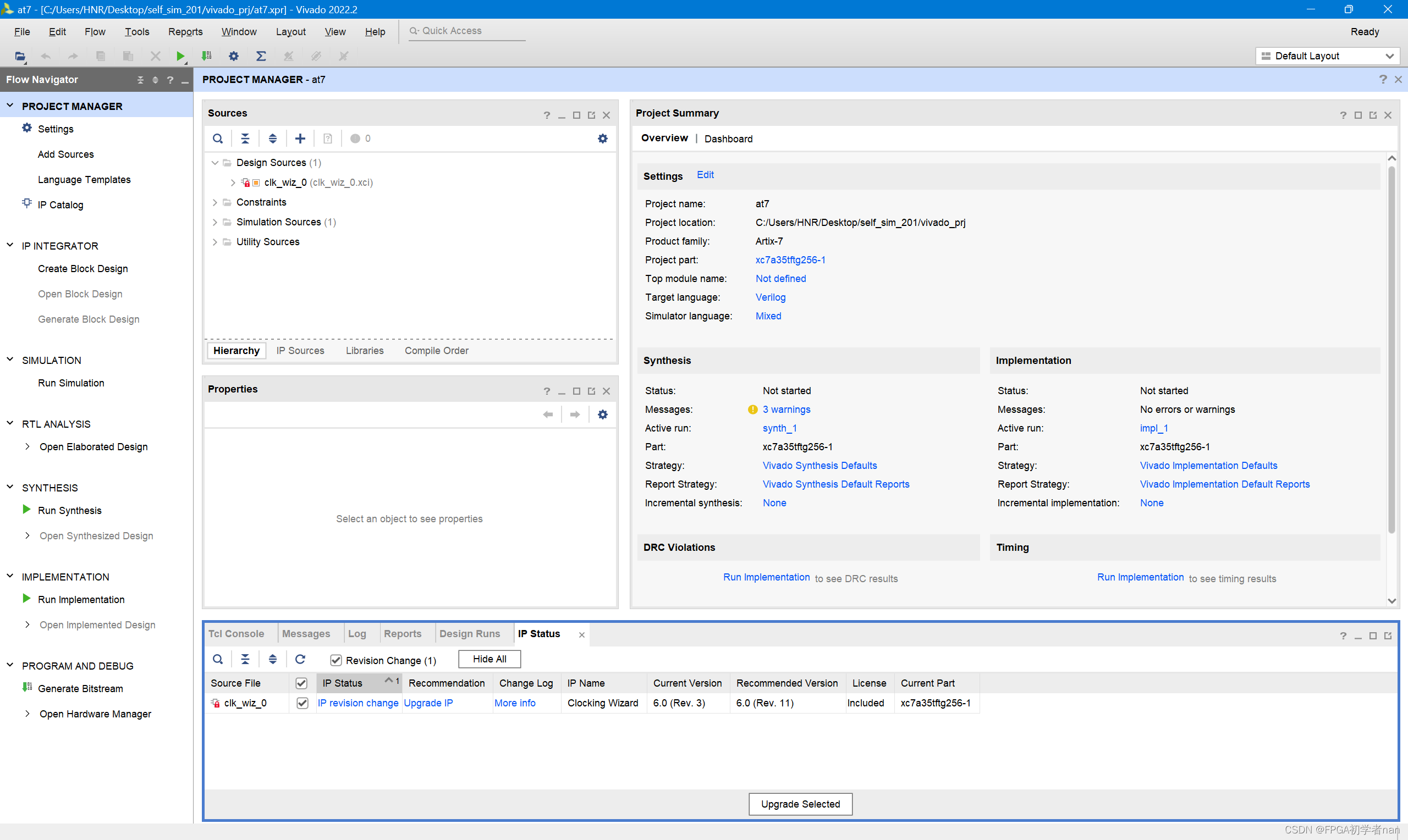1408x840 pixels.
Task: Switch to the Tcl Console tab
Action: tap(236, 634)
